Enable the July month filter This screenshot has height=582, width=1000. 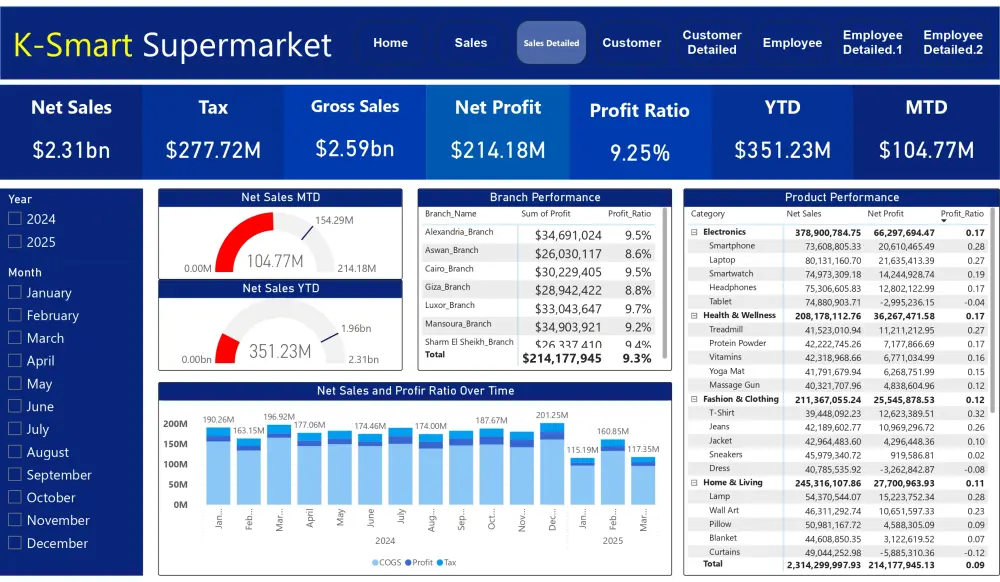15,429
